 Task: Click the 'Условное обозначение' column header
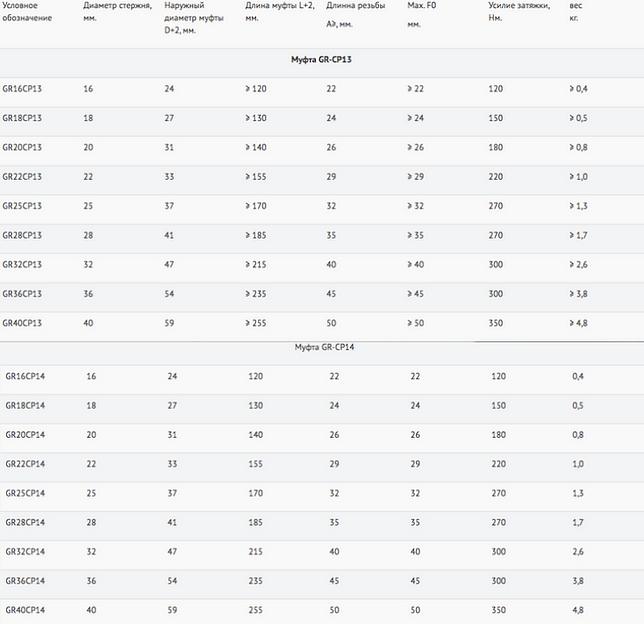(x=24, y=12)
